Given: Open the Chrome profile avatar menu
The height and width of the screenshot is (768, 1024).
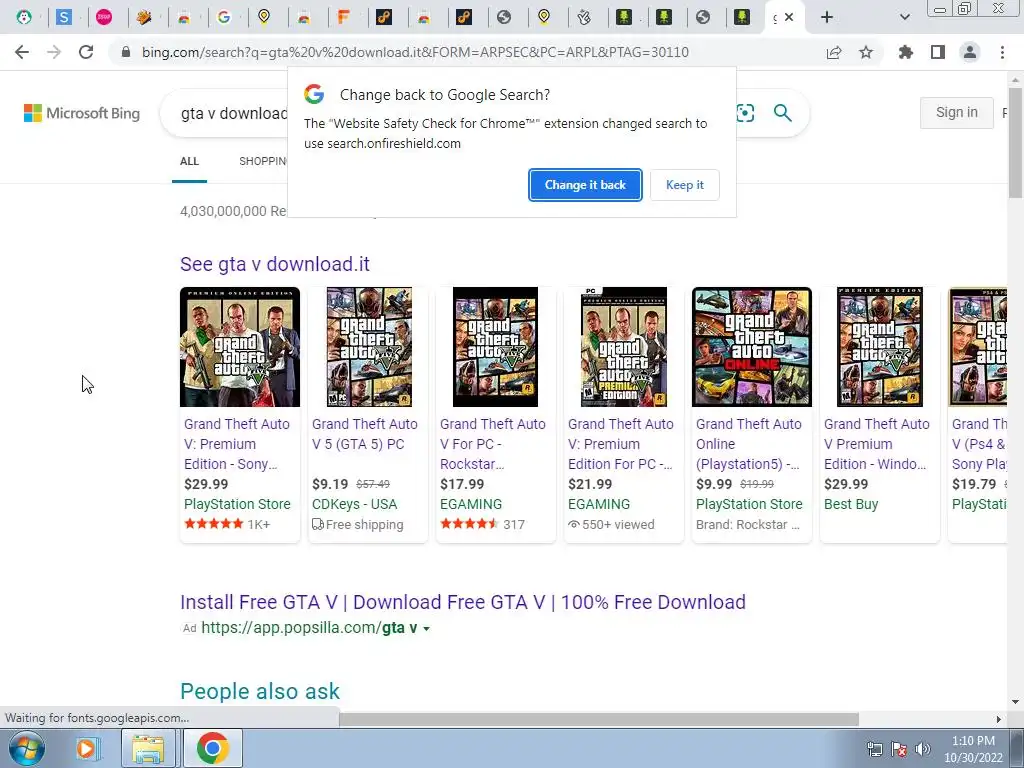Looking at the screenshot, I should (970, 52).
